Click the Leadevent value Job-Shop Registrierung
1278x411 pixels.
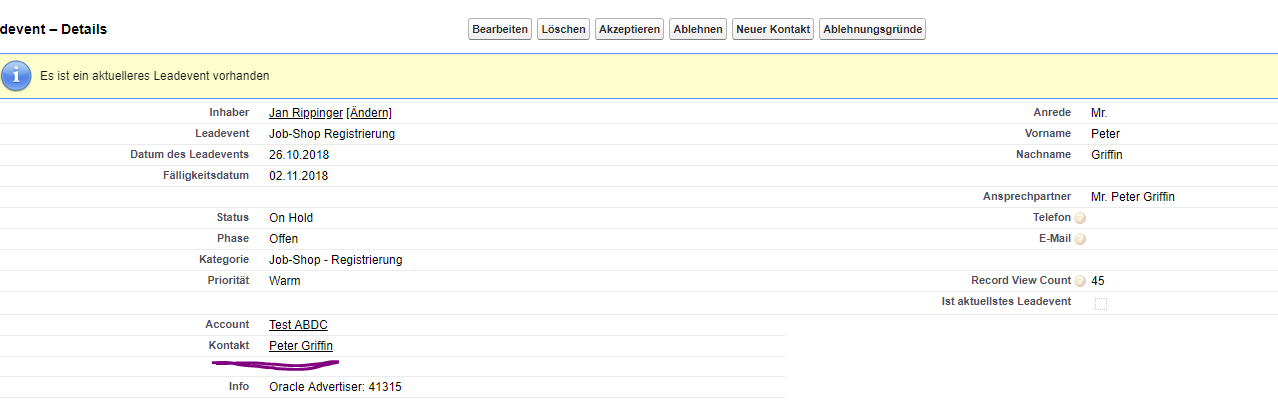332,134
